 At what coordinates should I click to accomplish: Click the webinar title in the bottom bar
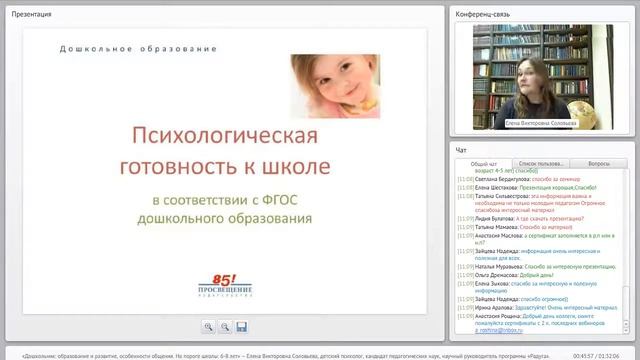pos(286,356)
